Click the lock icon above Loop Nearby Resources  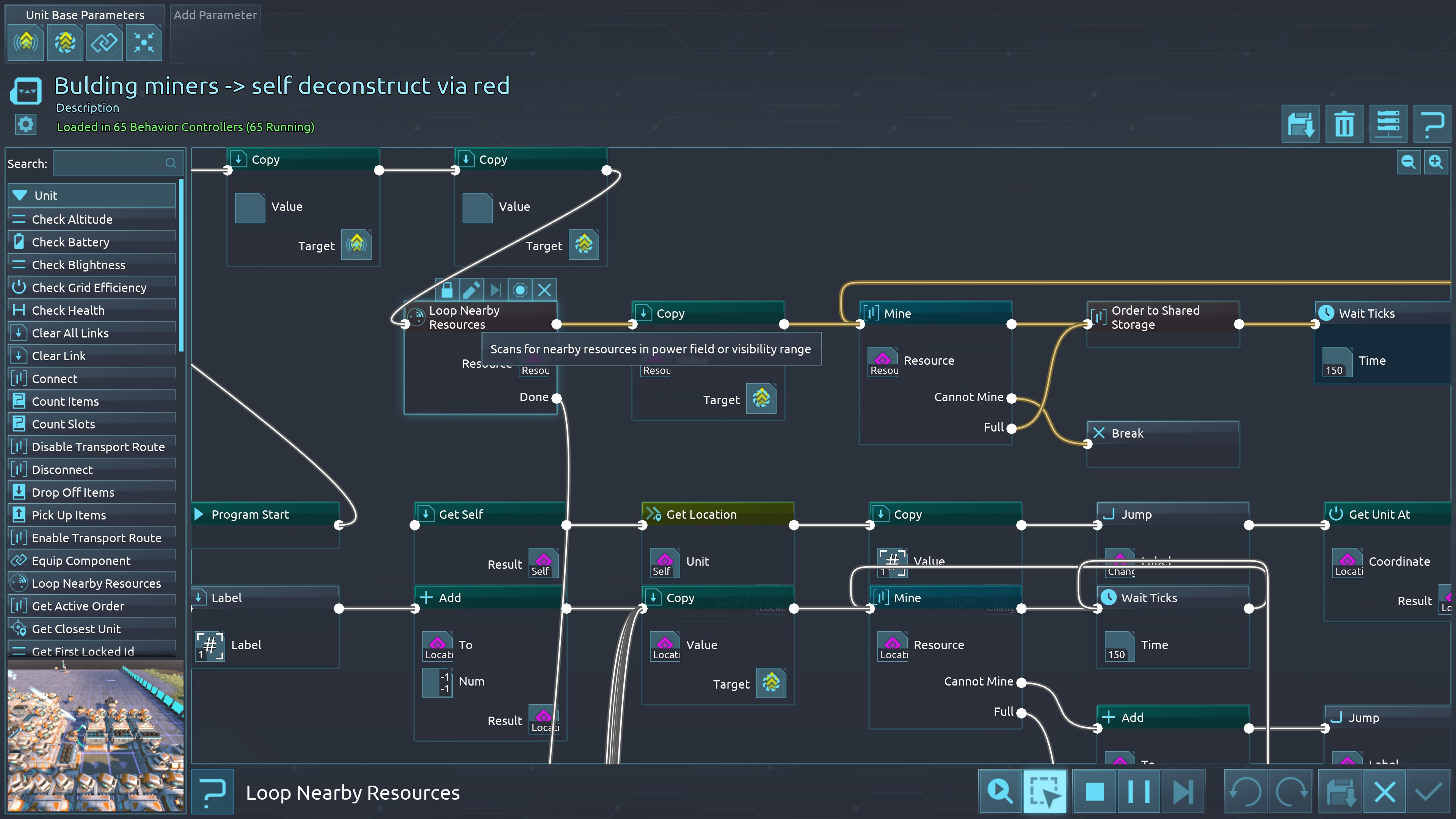[x=447, y=290]
